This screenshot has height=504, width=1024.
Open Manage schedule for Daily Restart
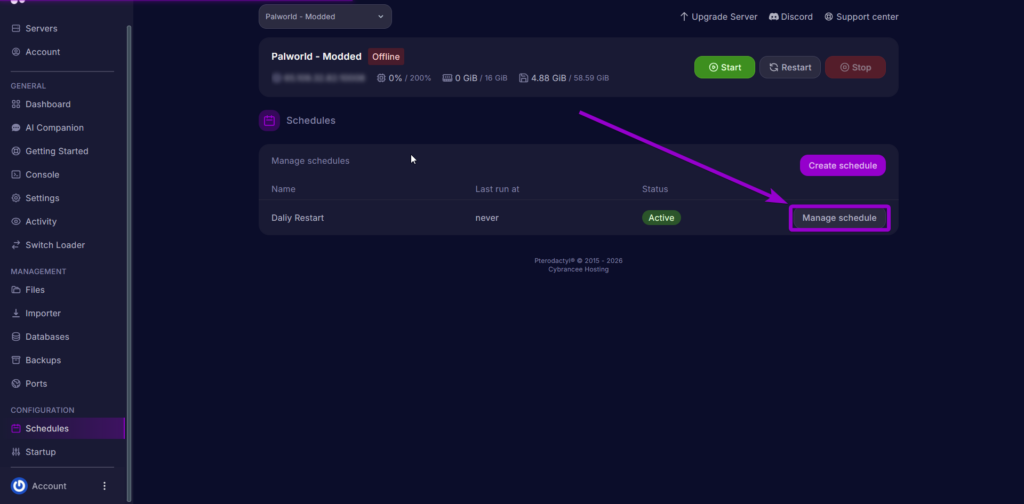(839, 218)
